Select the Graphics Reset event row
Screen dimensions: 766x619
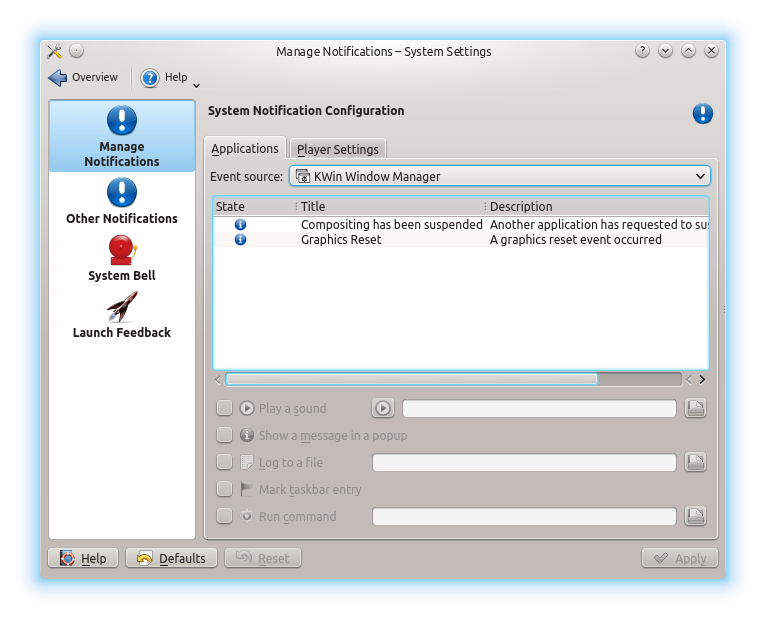tap(341, 240)
